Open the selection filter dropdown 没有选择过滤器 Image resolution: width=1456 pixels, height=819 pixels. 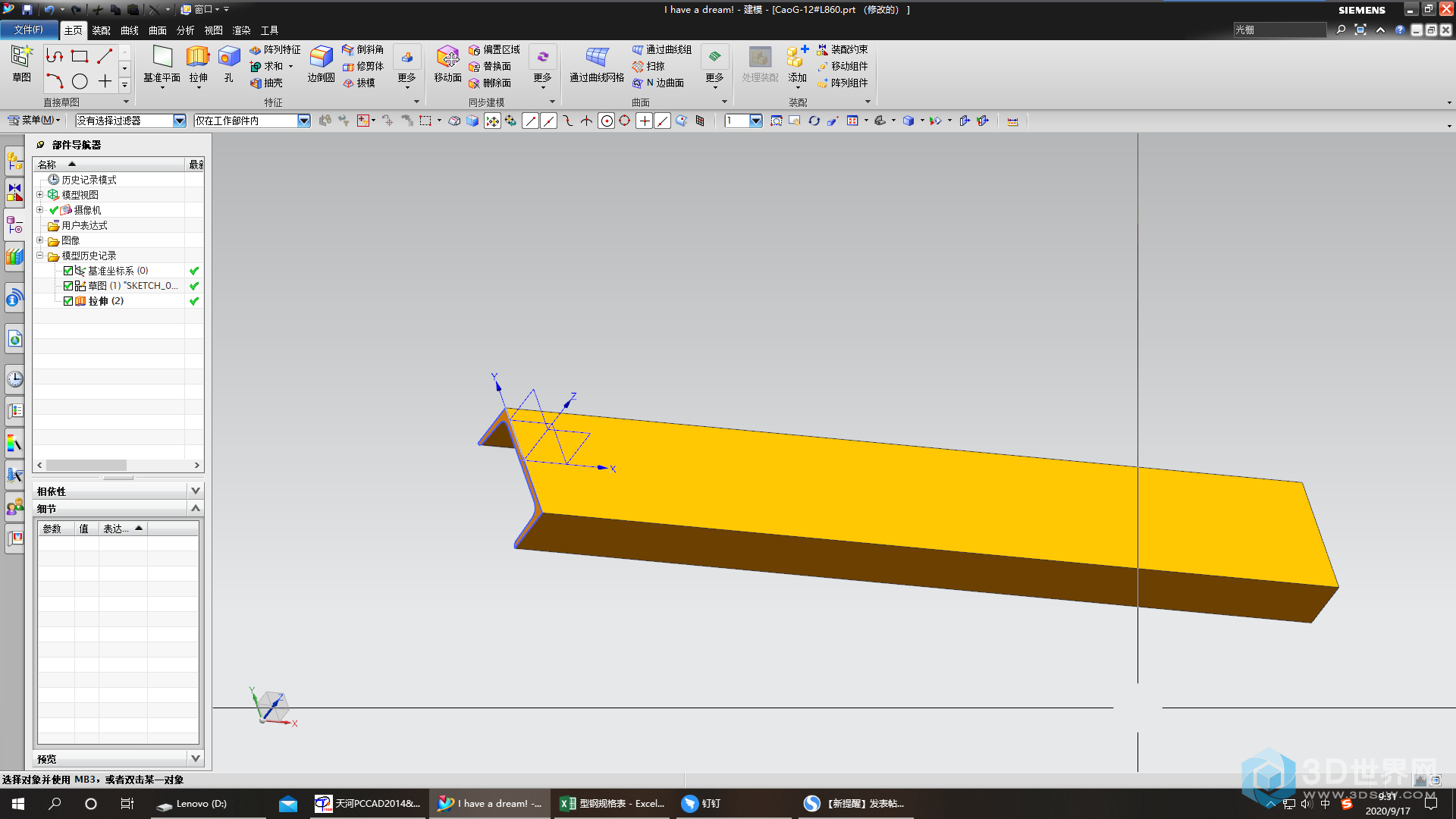tap(180, 121)
